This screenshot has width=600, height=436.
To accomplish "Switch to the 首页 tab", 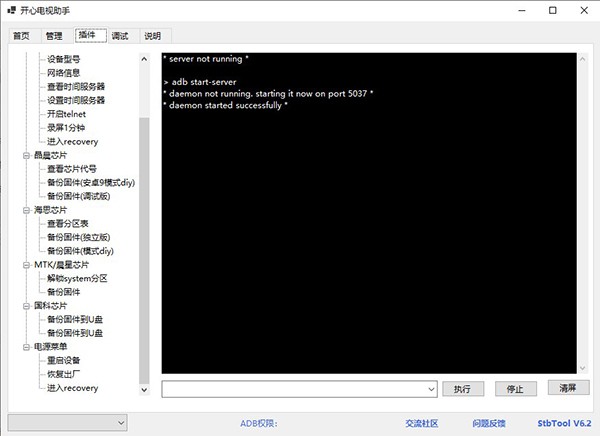I will pyautogui.click(x=21, y=36).
